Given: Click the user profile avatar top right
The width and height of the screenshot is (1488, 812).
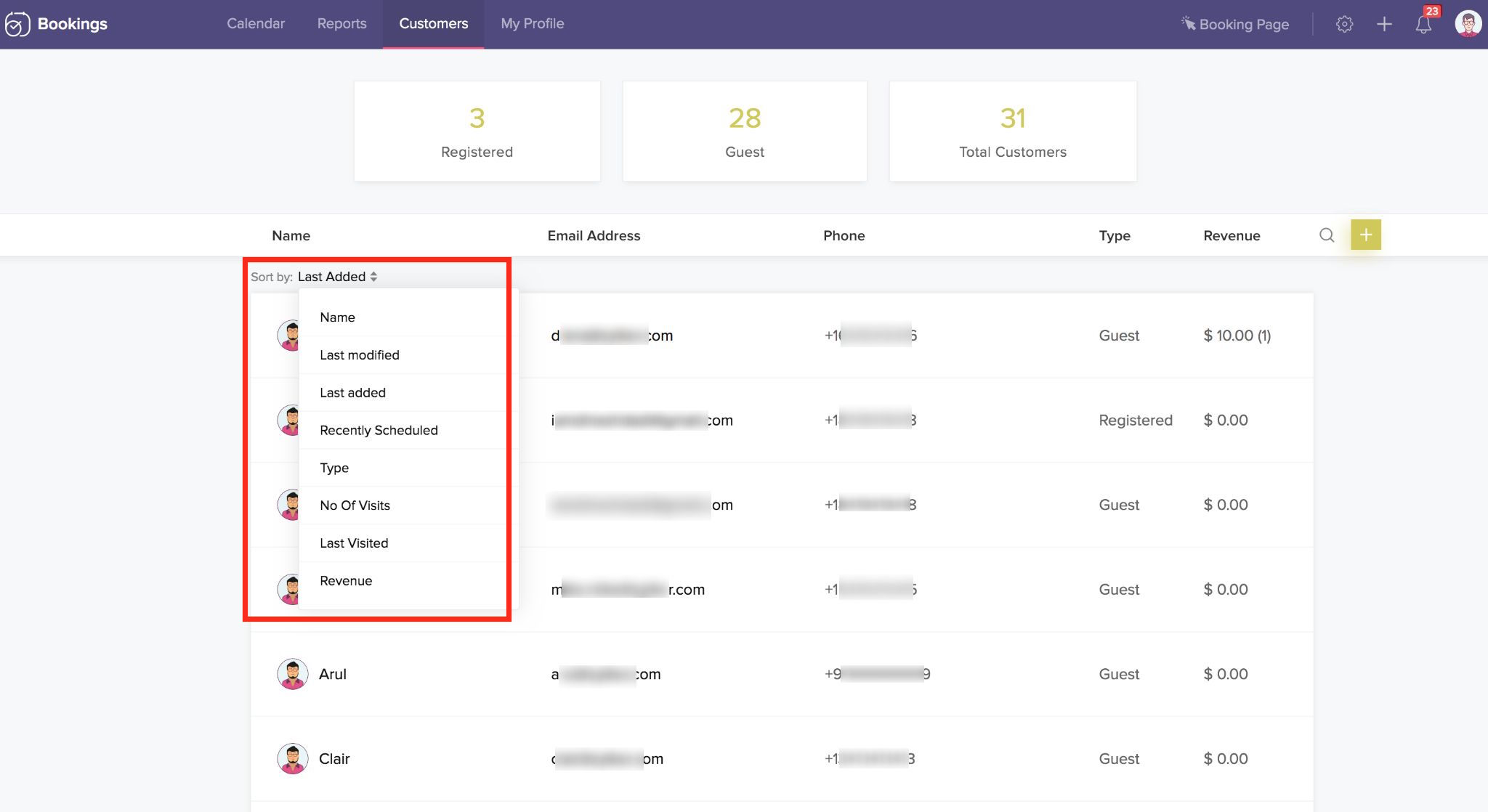Looking at the screenshot, I should coord(1468,23).
